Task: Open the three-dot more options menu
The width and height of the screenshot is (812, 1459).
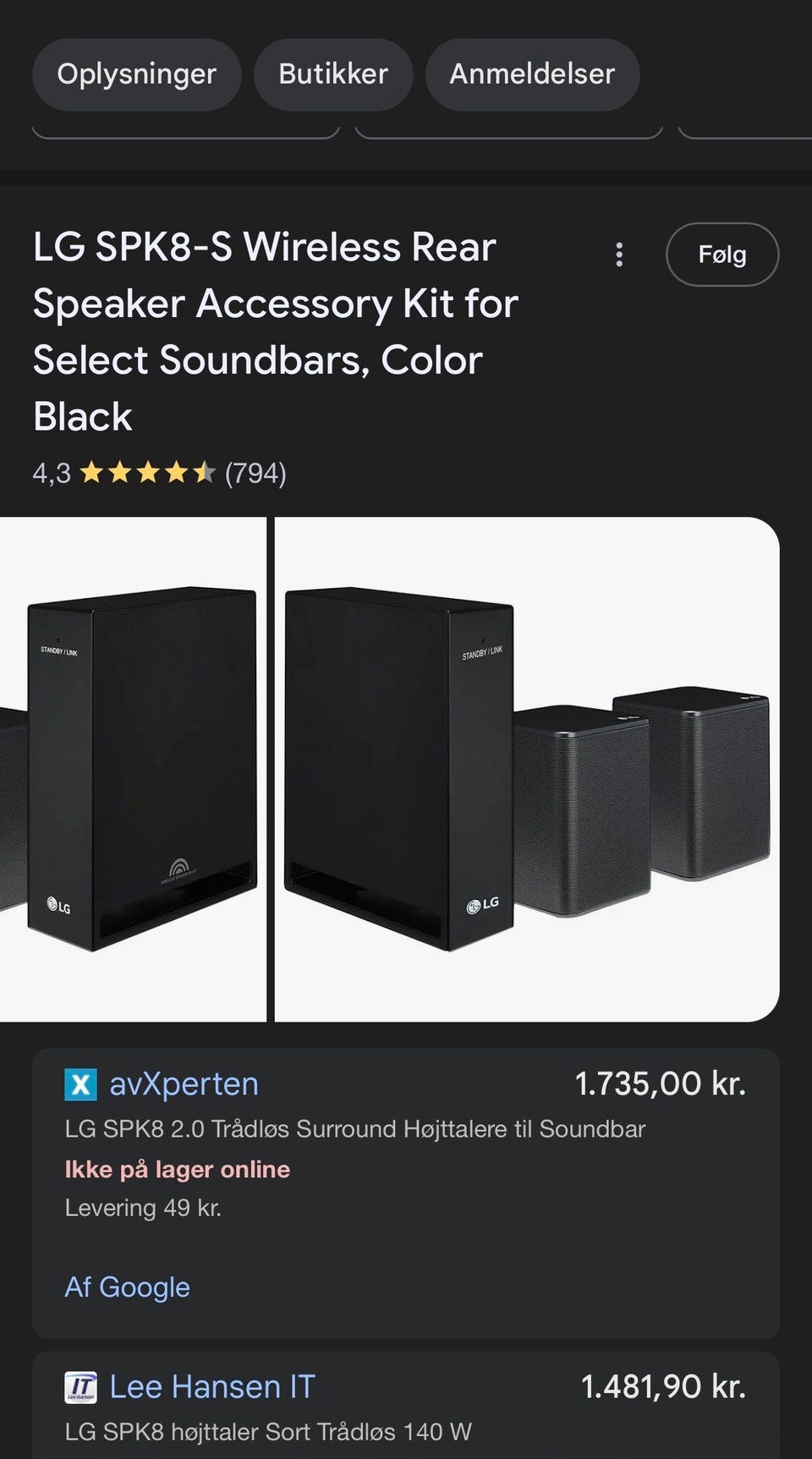Action: [619, 255]
